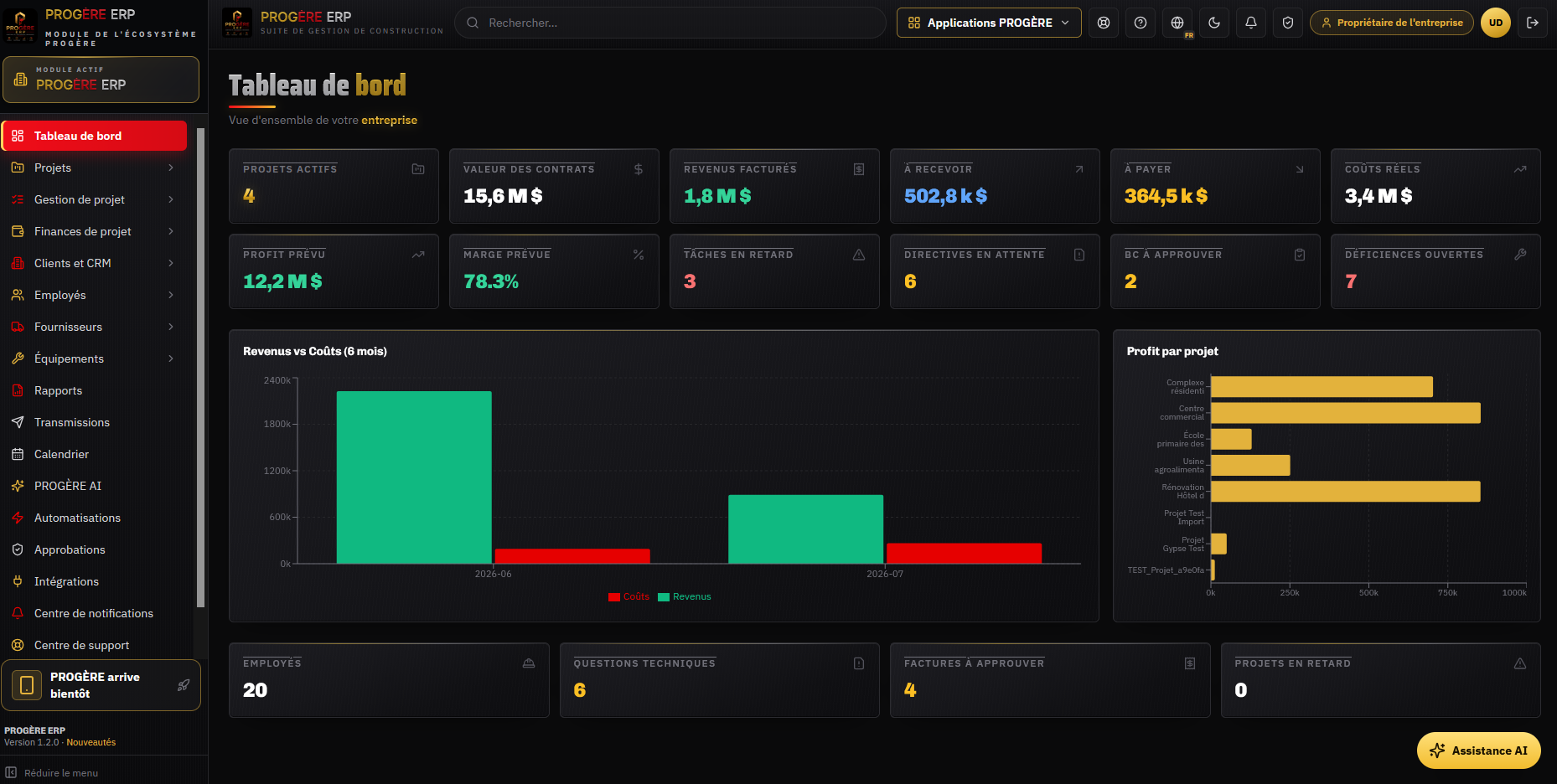Image resolution: width=1557 pixels, height=784 pixels.
Task: Click the À recevoir 502,8 k$ value
Action: click(x=945, y=196)
